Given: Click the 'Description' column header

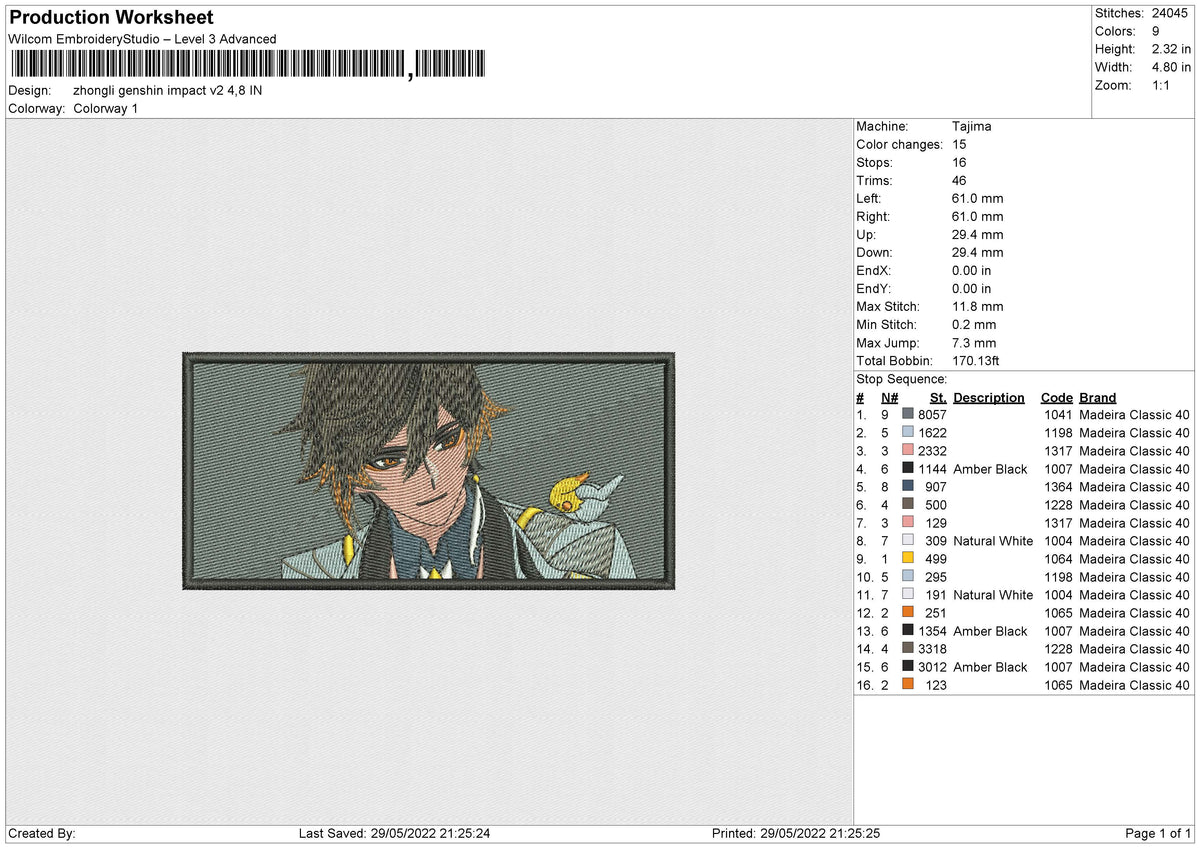Looking at the screenshot, I should (x=989, y=397).
